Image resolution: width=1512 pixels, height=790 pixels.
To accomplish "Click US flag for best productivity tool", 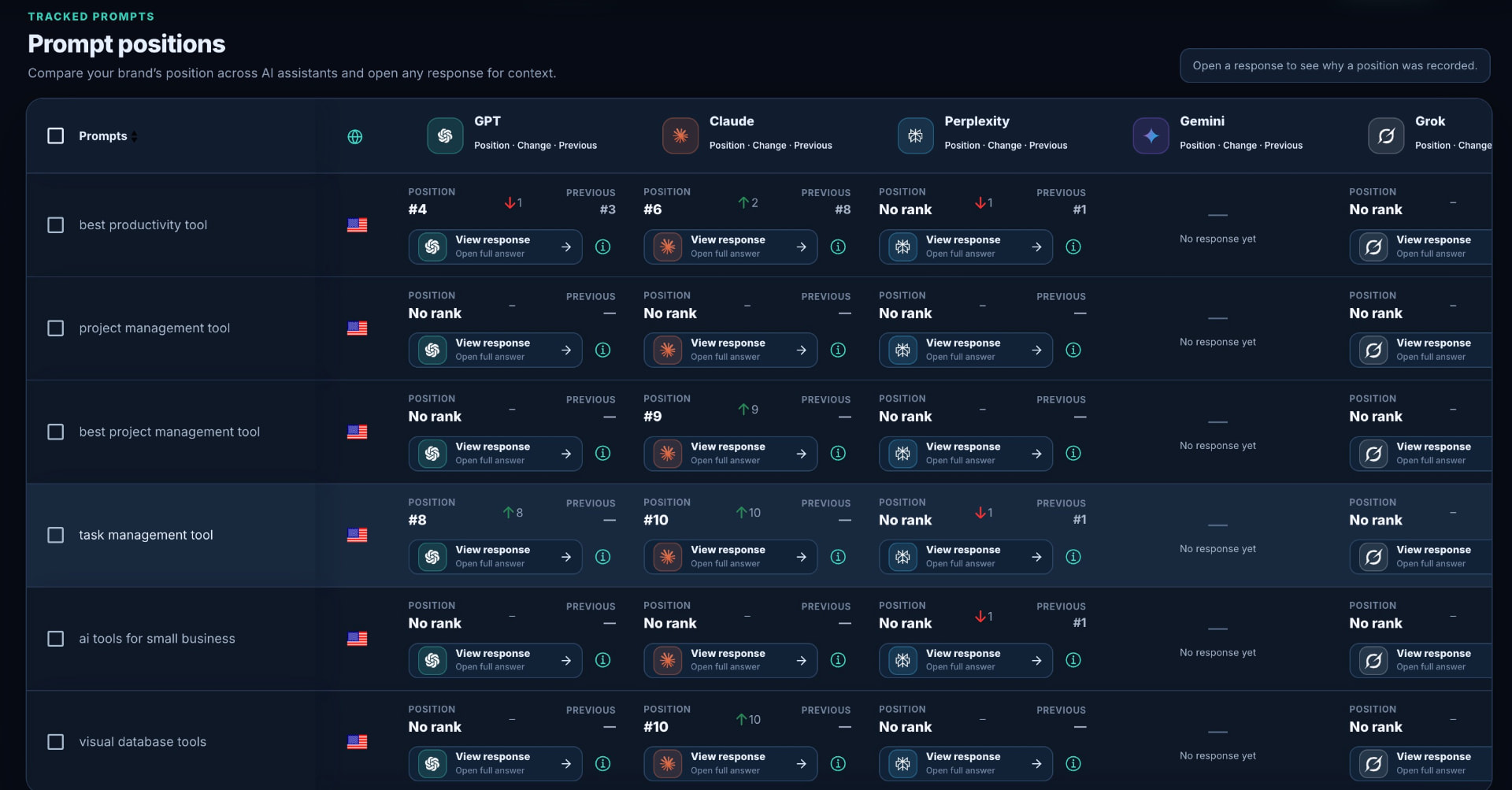I will [x=358, y=225].
